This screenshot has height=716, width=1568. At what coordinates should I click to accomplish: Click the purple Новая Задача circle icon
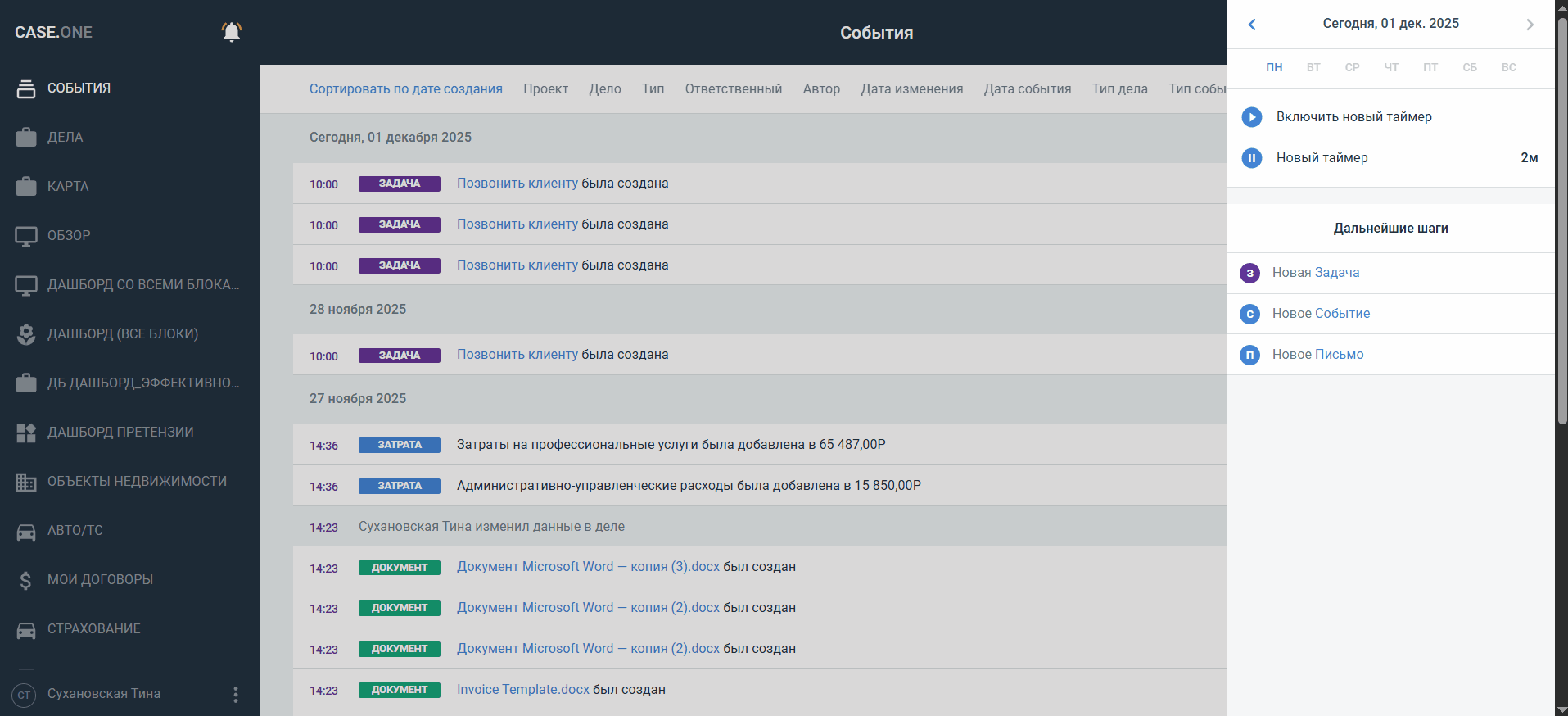(1249, 273)
